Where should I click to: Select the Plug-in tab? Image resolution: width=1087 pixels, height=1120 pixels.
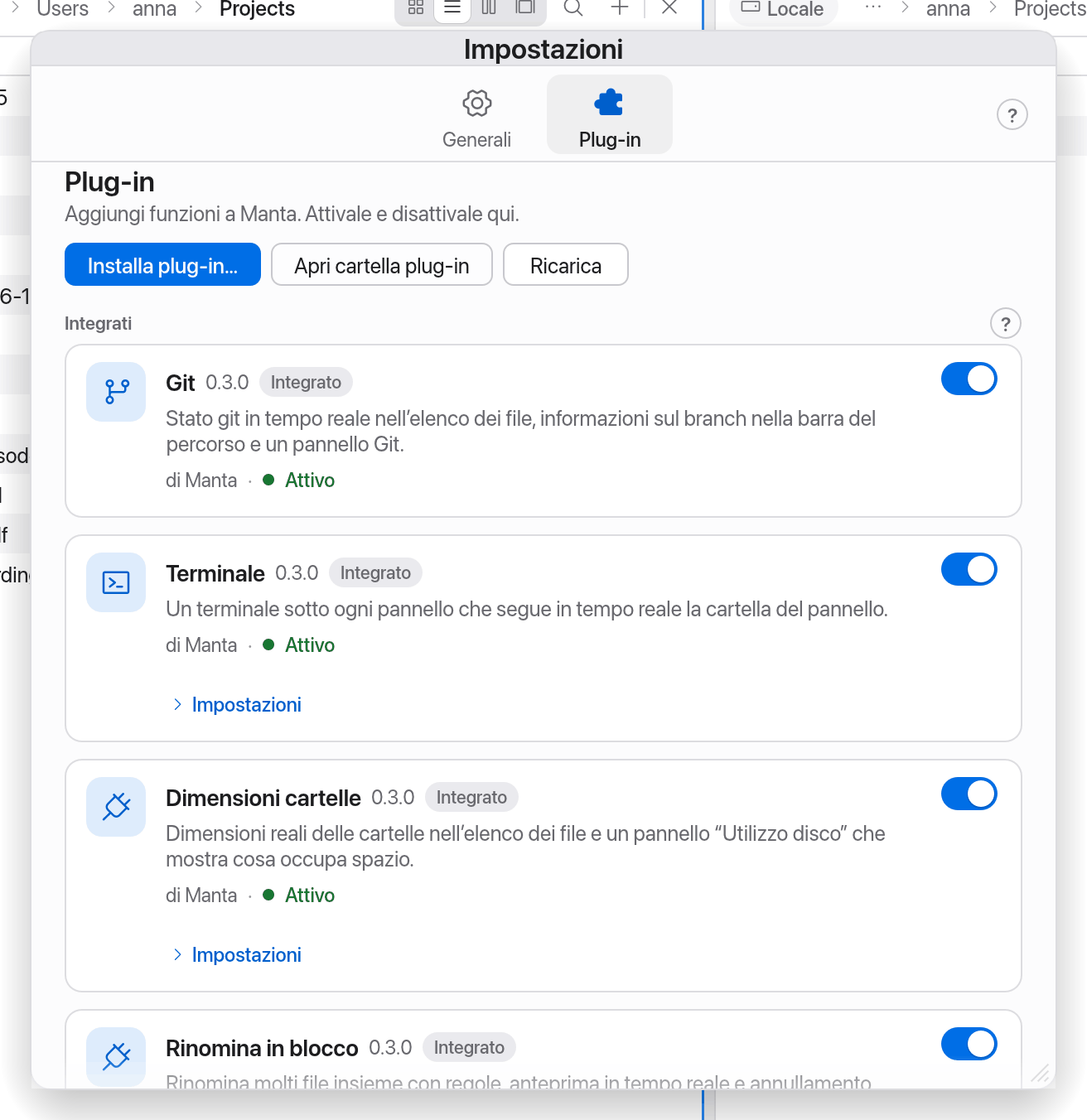610,115
